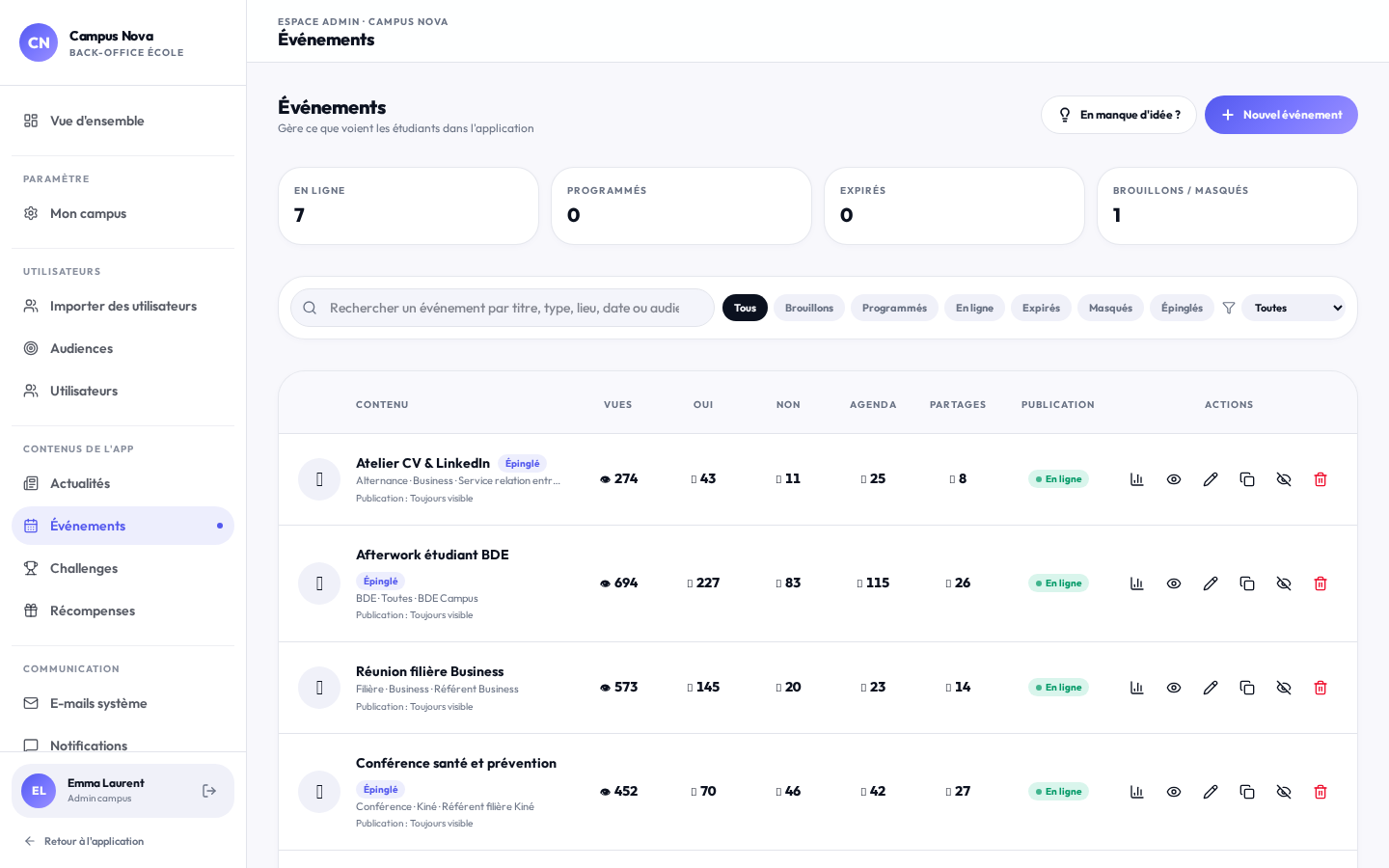Edit the Réunion filière Business event

click(1211, 688)
